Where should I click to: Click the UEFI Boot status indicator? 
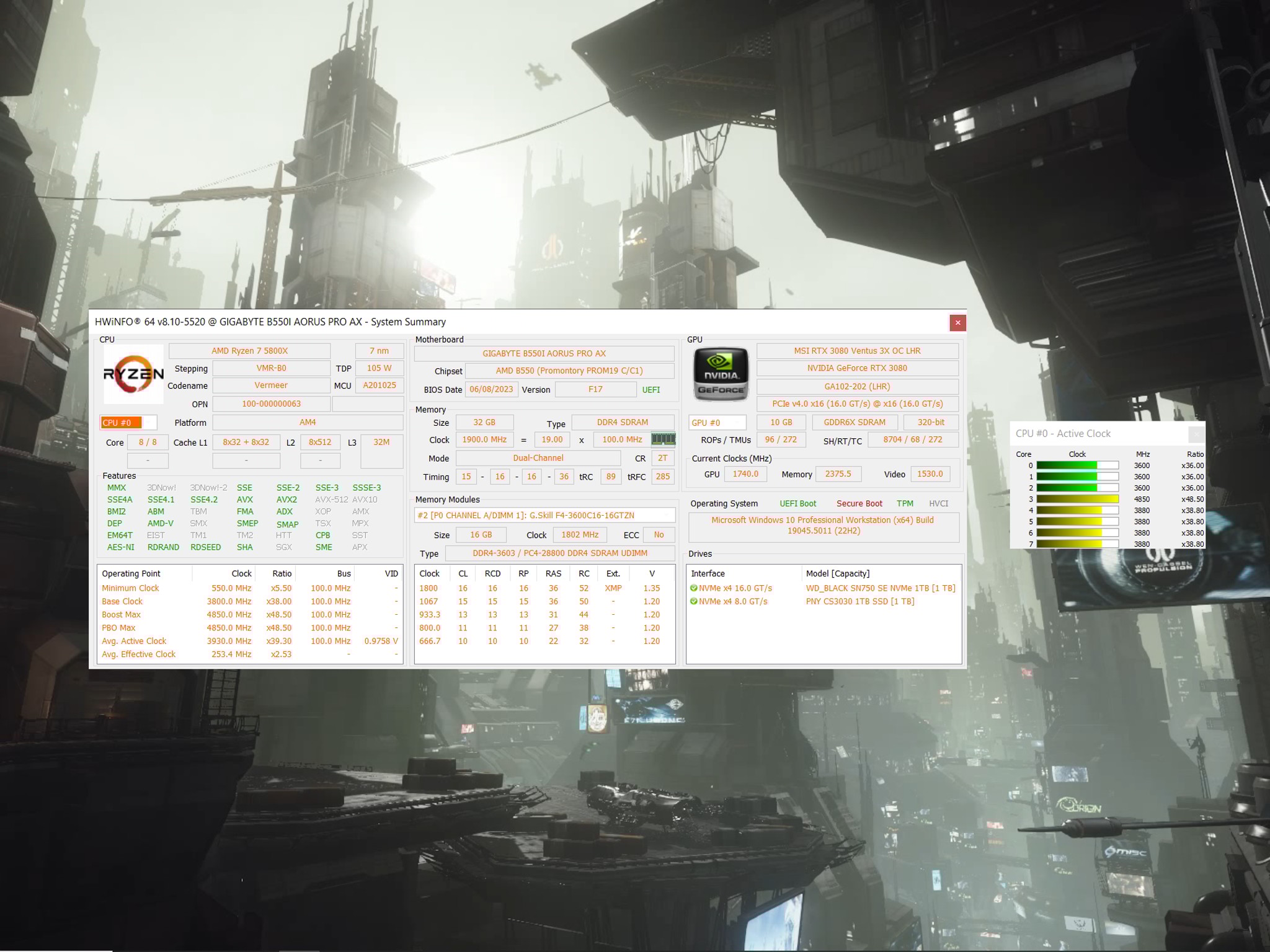click(x=798, y=503)
